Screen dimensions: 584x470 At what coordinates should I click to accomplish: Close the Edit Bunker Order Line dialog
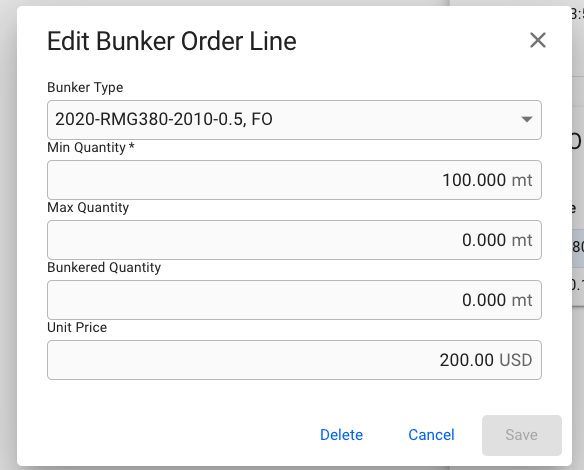tap(537, 40)
